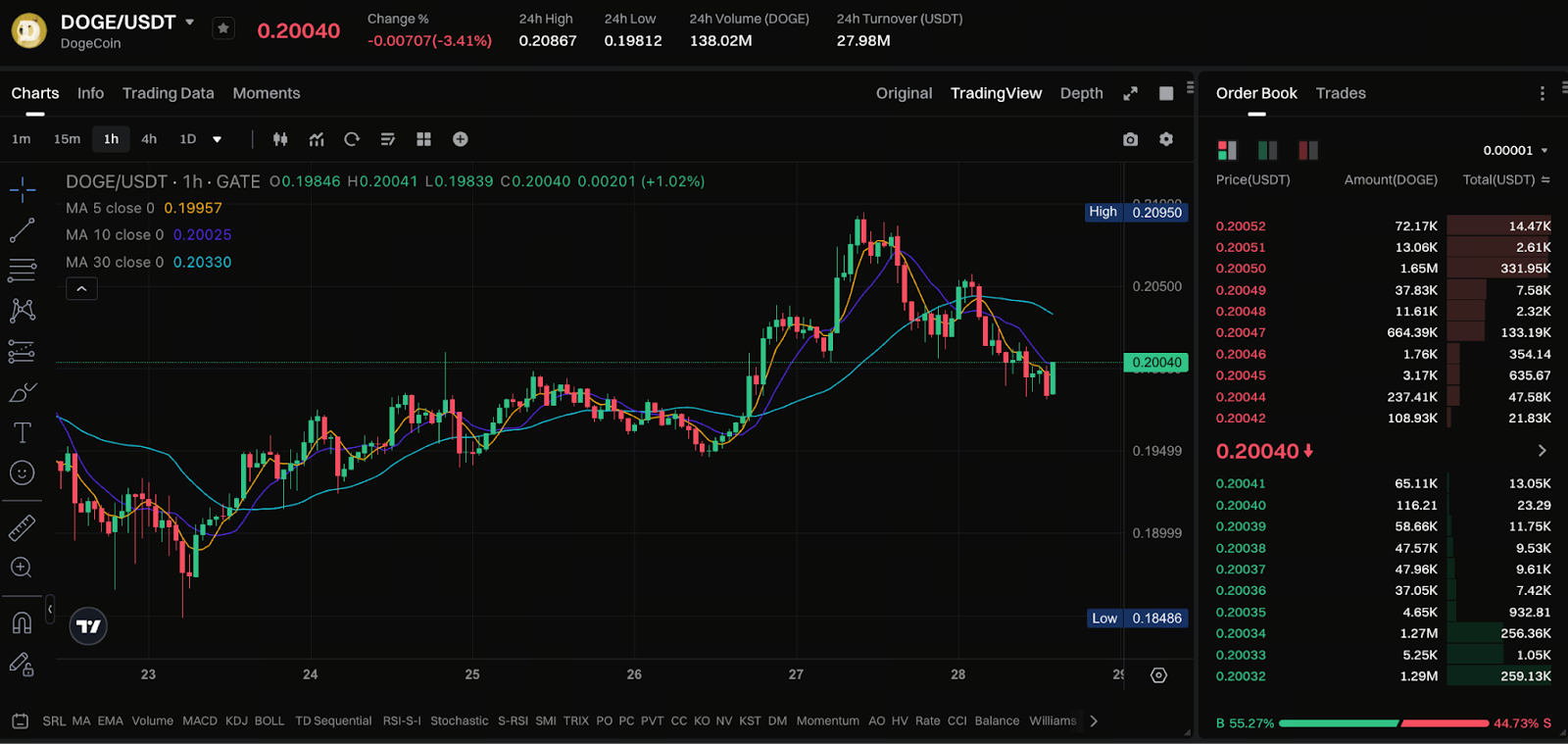1568x744 pixels.
Task: Switch chart interval to 4h
Action: [x=149, y=139]
